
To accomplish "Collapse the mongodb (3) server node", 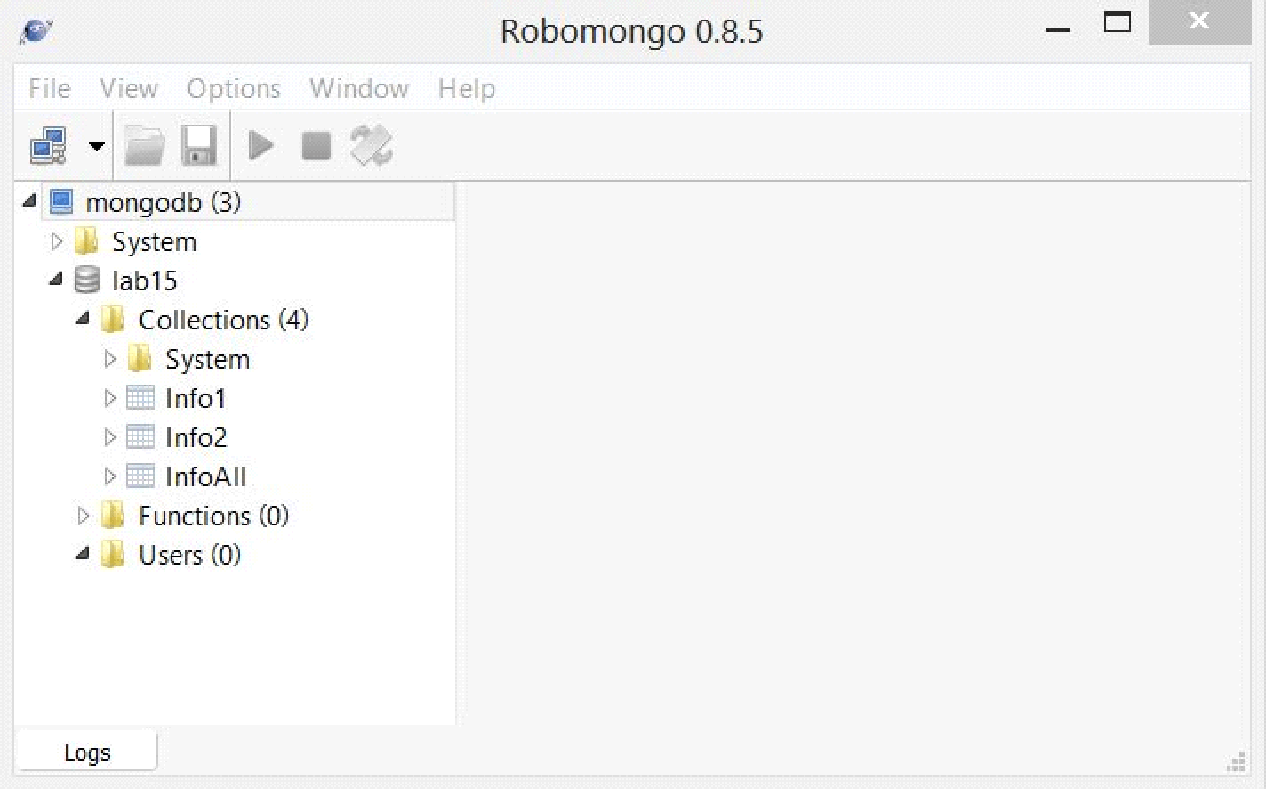I will (x=30, y=202).
